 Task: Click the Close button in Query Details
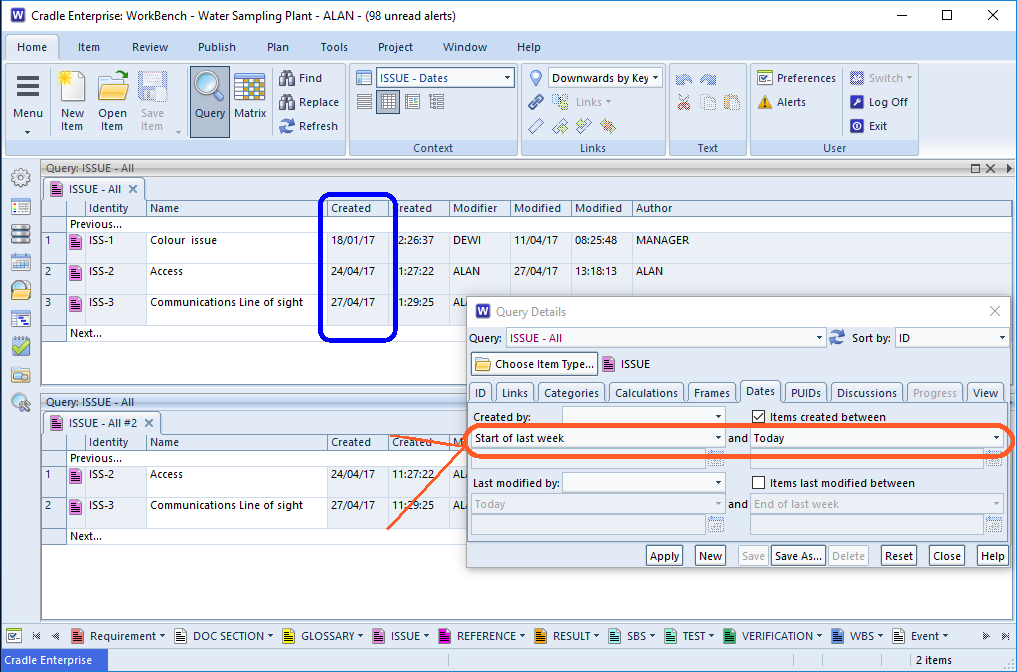point(946,556)
